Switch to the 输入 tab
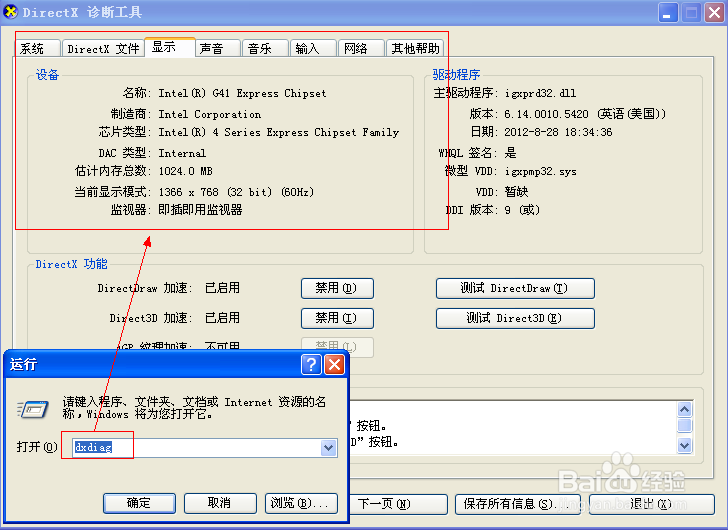Image resolution: width=728 pixels, height=530 pixels. pos(313,48)
